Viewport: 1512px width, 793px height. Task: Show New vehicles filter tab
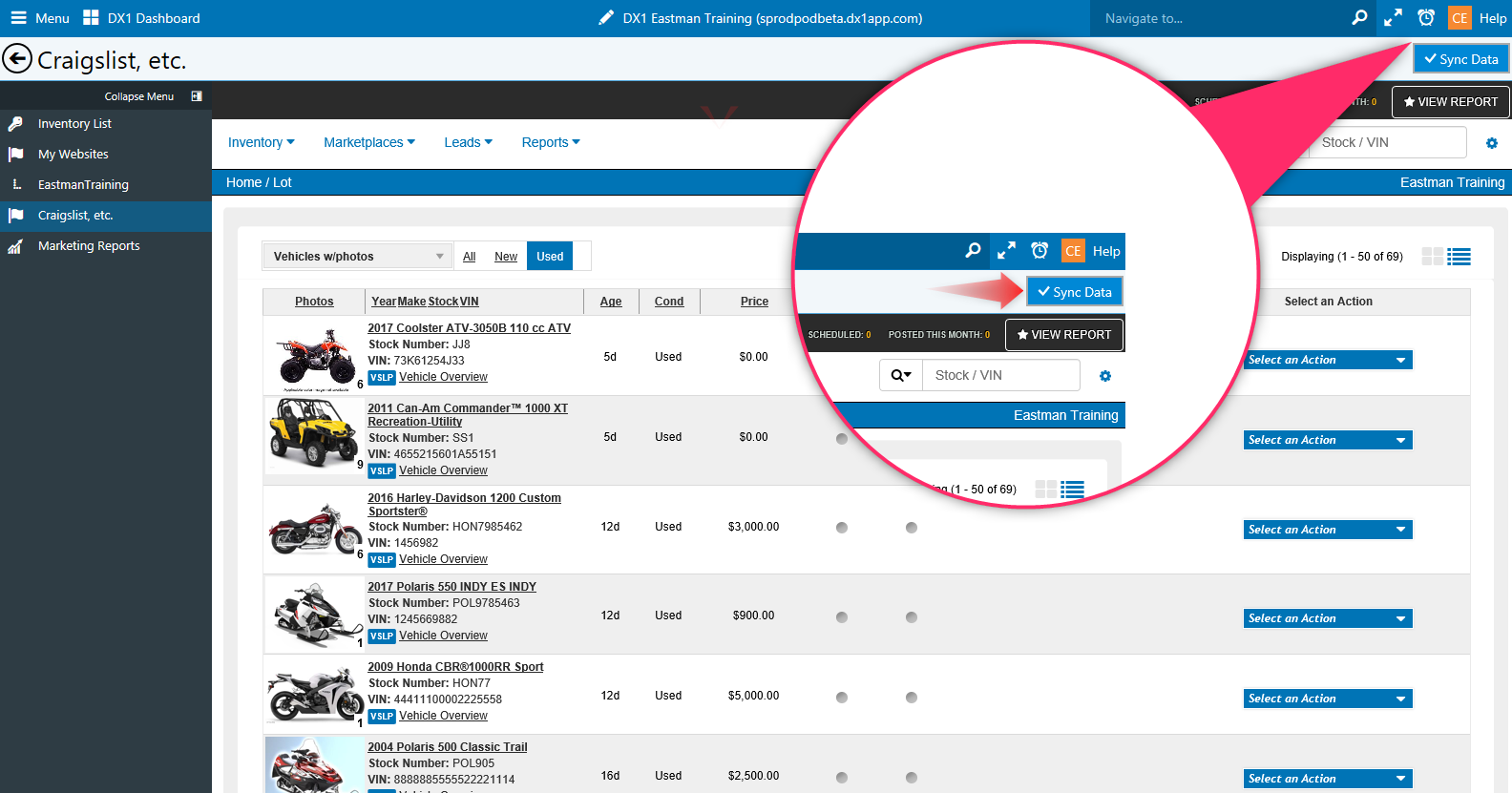click(x=506, y=257)
